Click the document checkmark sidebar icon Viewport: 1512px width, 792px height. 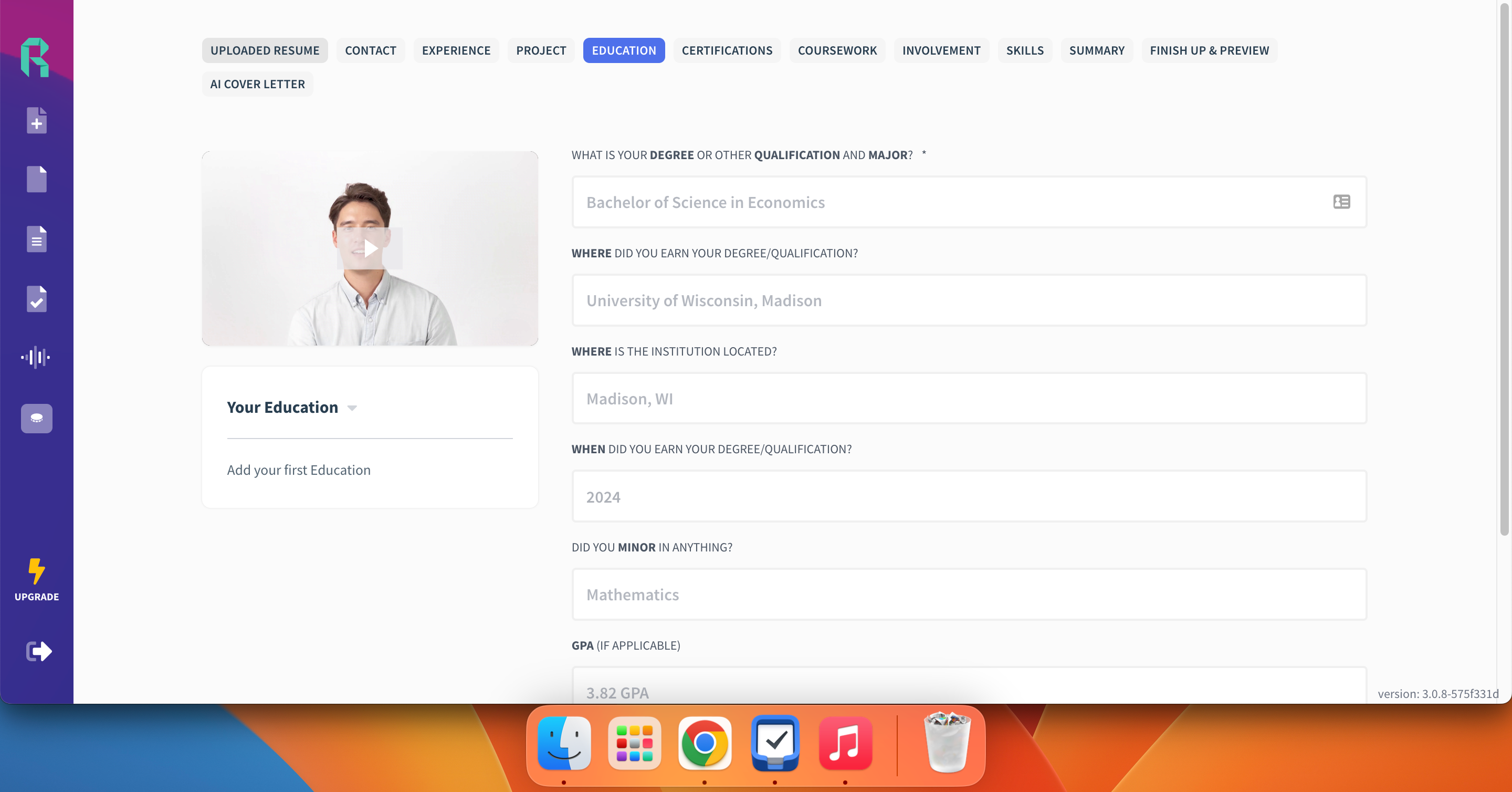(x=36, y=299)
